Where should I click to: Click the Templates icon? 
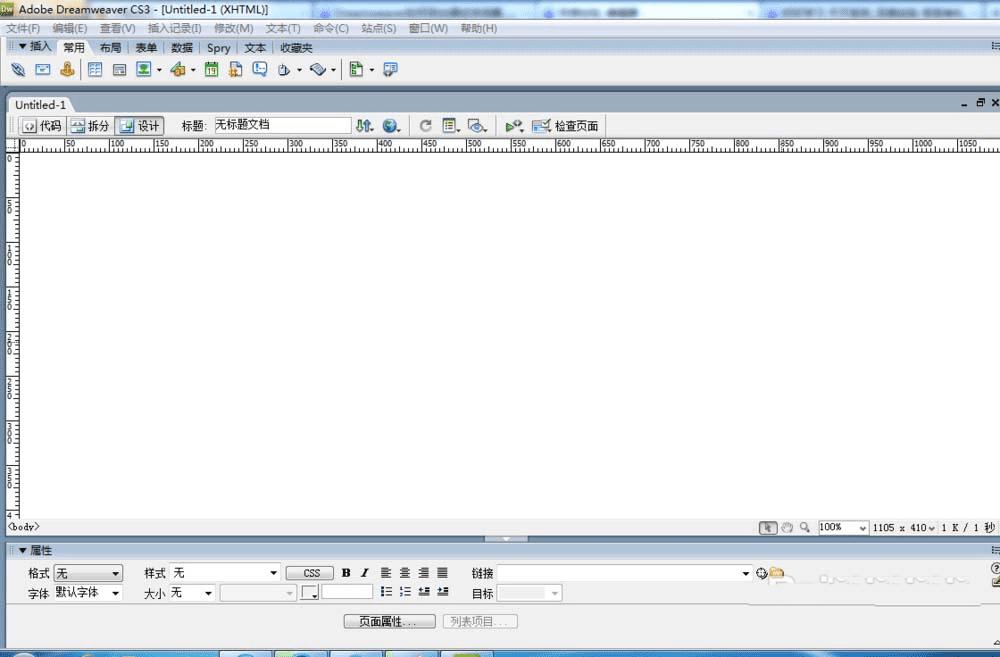click(x=357, y=70)
